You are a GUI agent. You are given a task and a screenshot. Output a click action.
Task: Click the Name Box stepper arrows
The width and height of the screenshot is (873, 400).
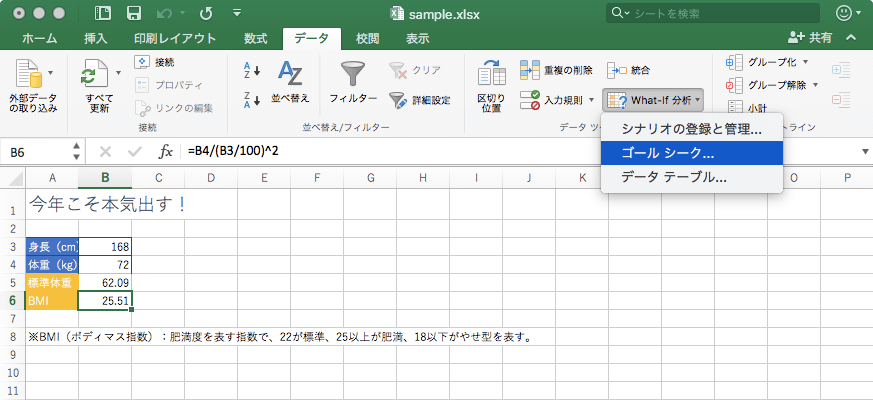(77, 152)
